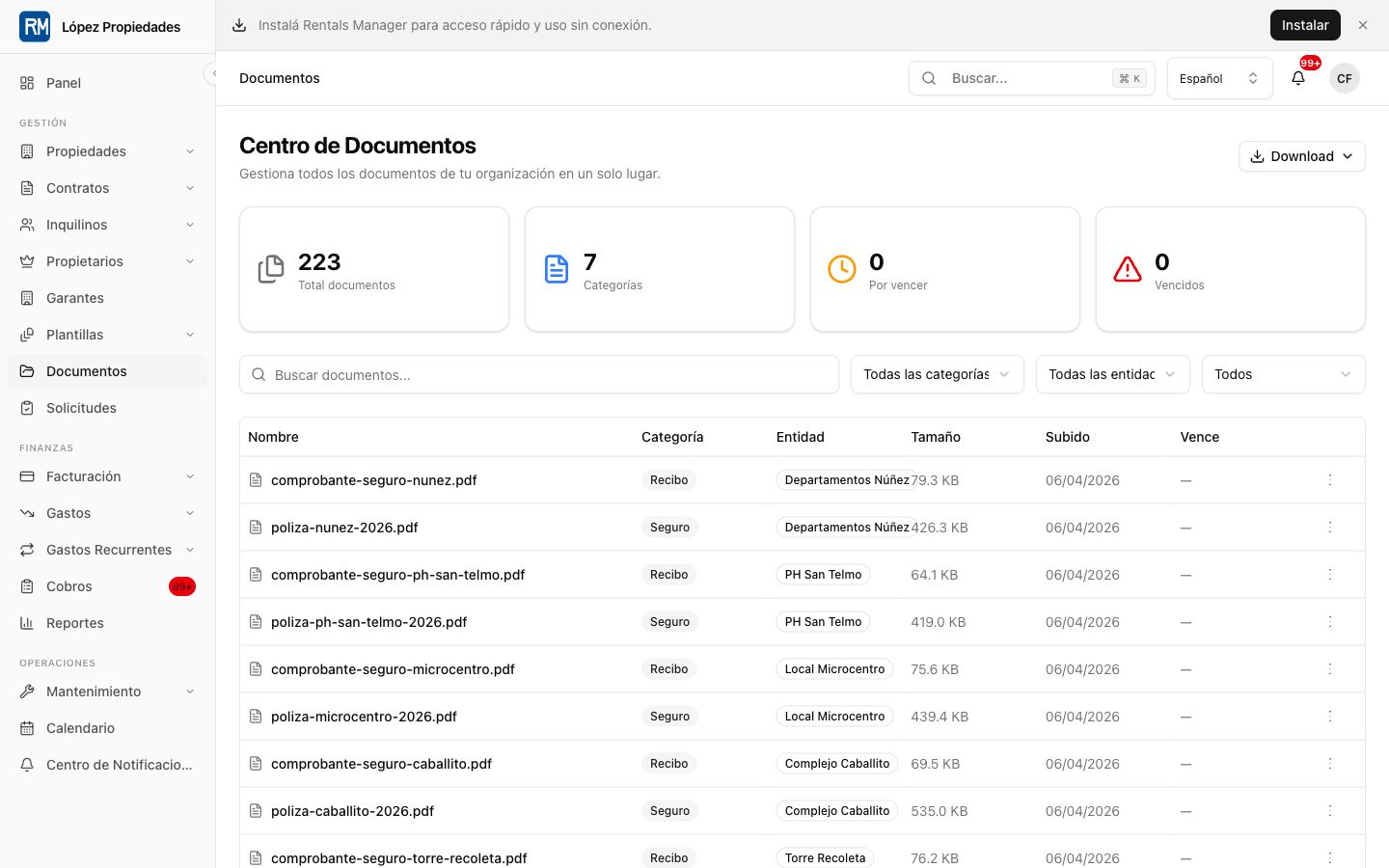The image size is (1389, 868).
Task: Open the Panel dashboard icon
Action: tap(27, 83)
